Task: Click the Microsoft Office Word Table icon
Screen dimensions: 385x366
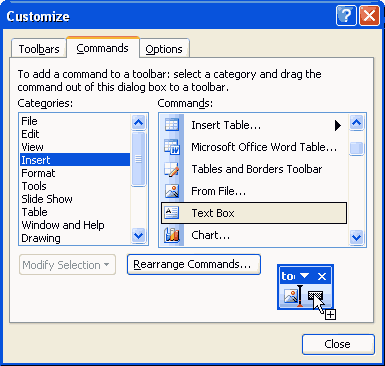Action: [x=172, y=147]
